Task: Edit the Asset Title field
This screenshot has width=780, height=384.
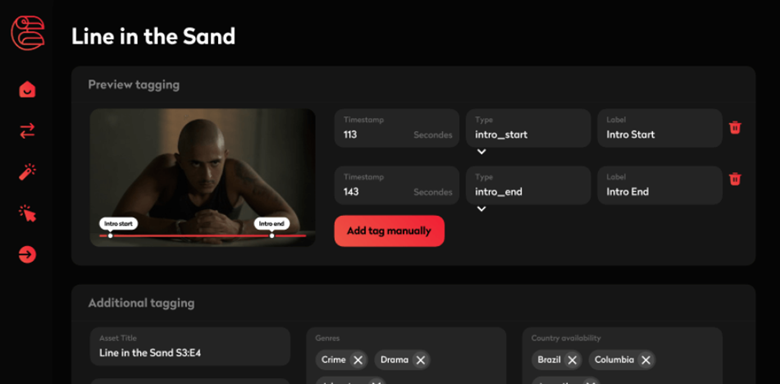Action: click(x=190, y=346)
